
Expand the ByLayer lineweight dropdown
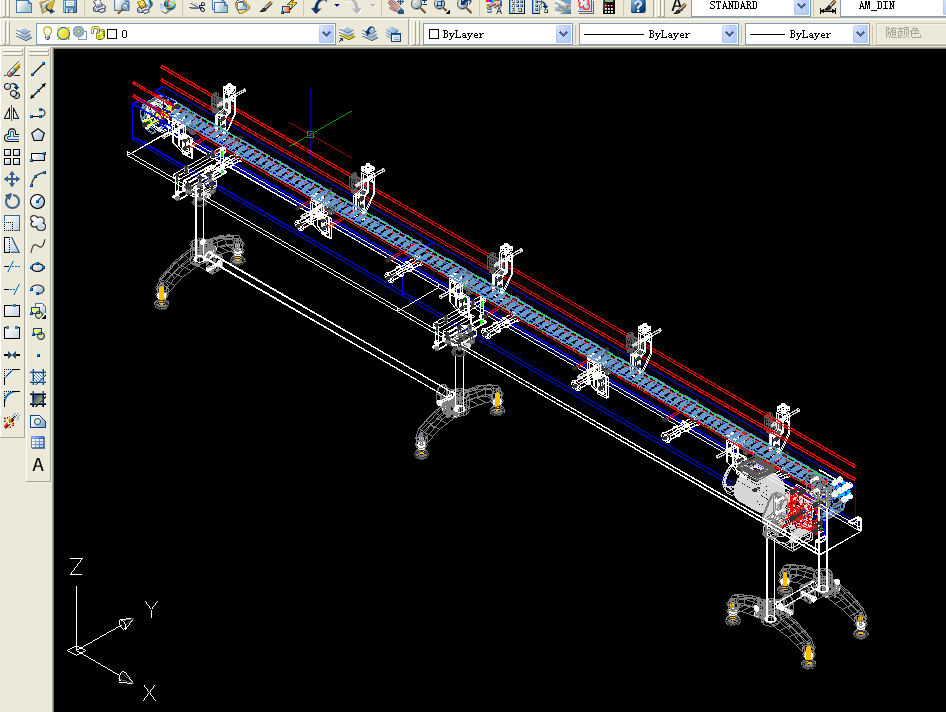coord(860,34)
